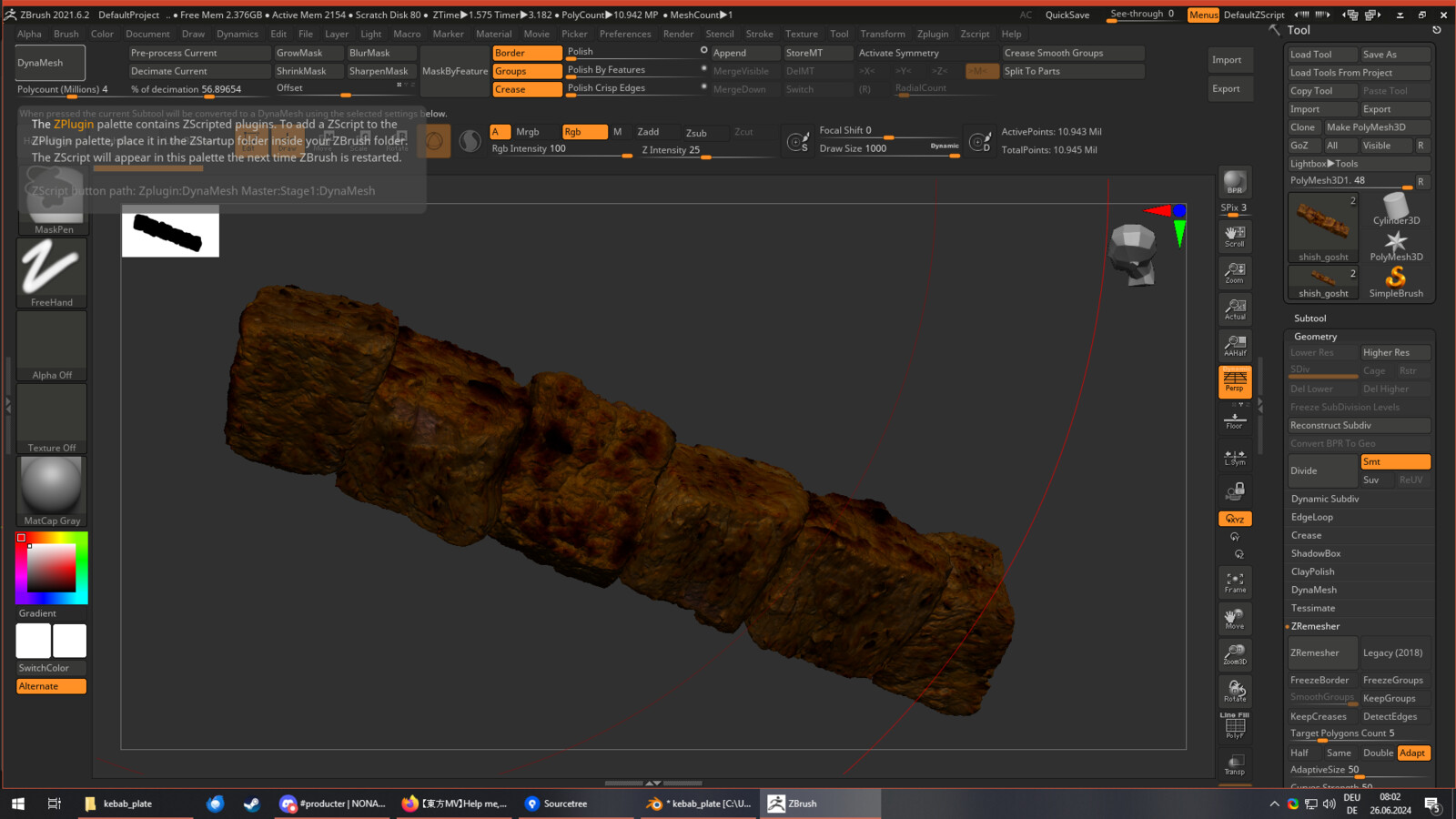Toggle the PolyF line fill icon

pos(1235,726)
